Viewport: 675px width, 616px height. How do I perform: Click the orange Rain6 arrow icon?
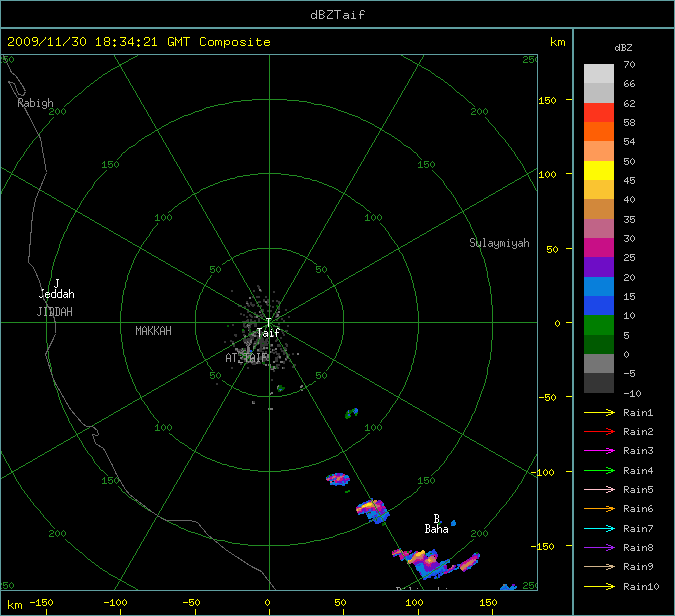click(x=599, y=509)
